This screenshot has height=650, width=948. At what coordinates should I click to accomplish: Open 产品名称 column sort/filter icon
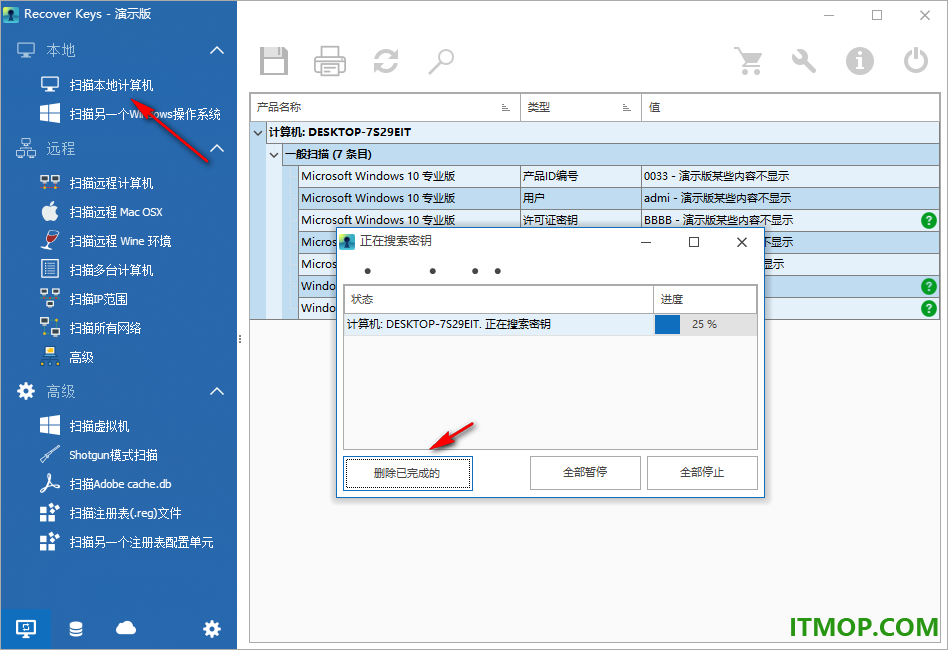(x=505, y=108)
